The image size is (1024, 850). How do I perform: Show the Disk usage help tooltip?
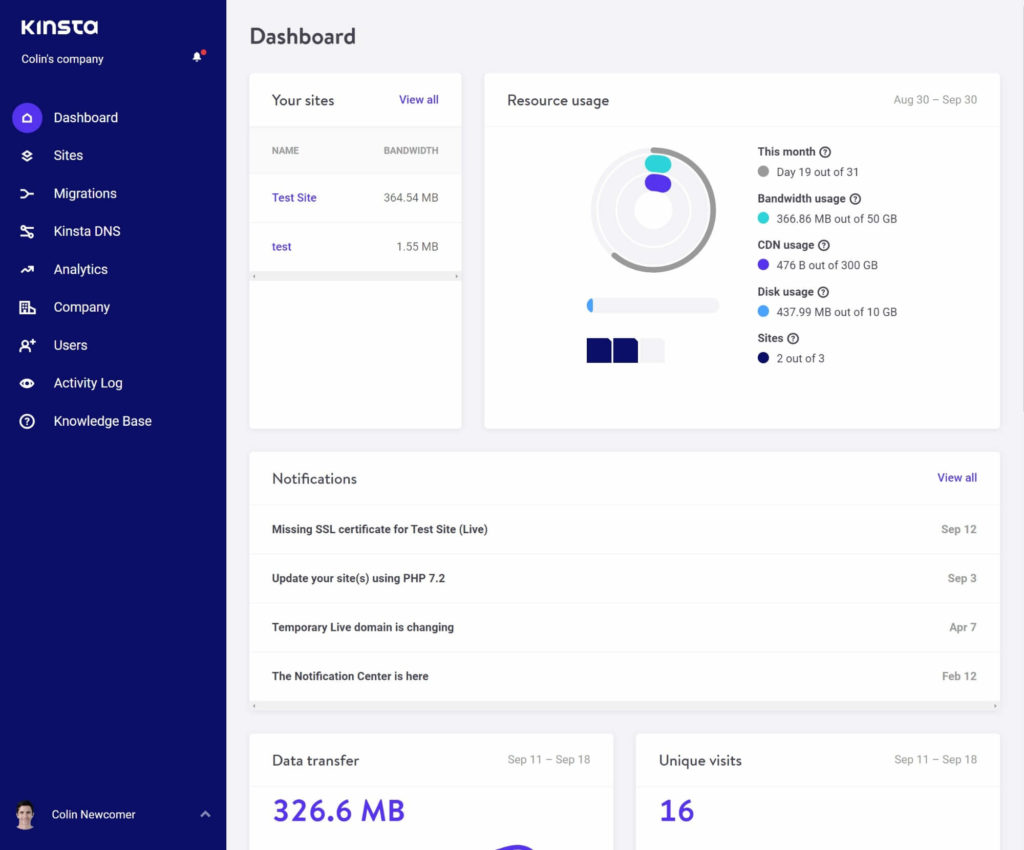coord(823,291)
